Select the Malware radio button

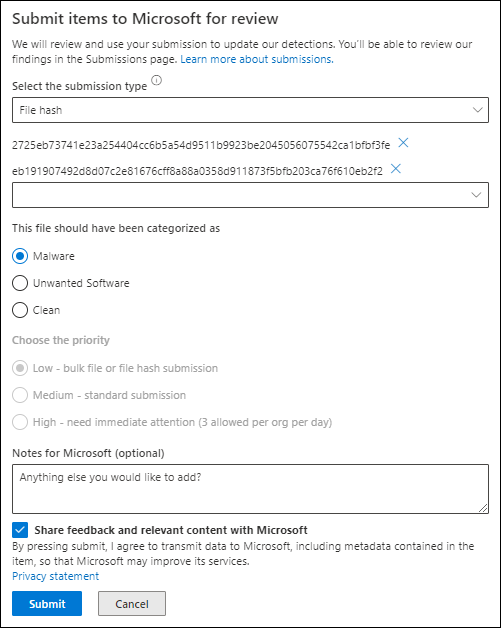pyautogui.click(x=20, y=256)
